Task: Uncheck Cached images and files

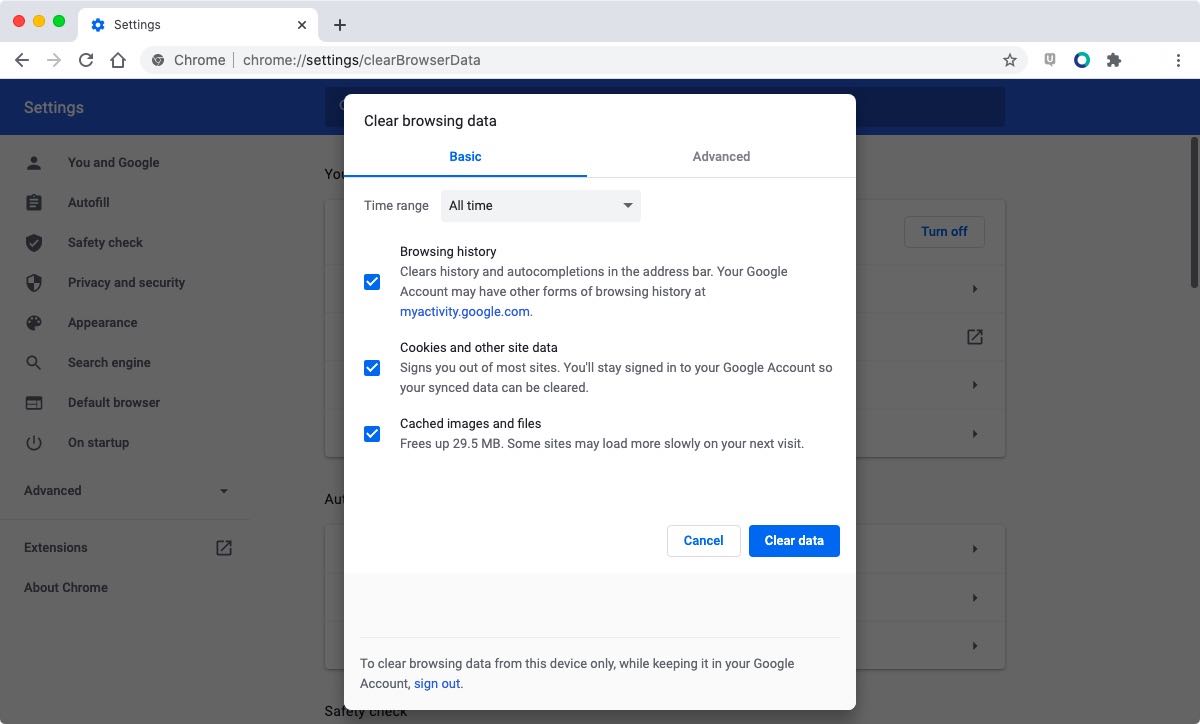Action: click(372, 433)
